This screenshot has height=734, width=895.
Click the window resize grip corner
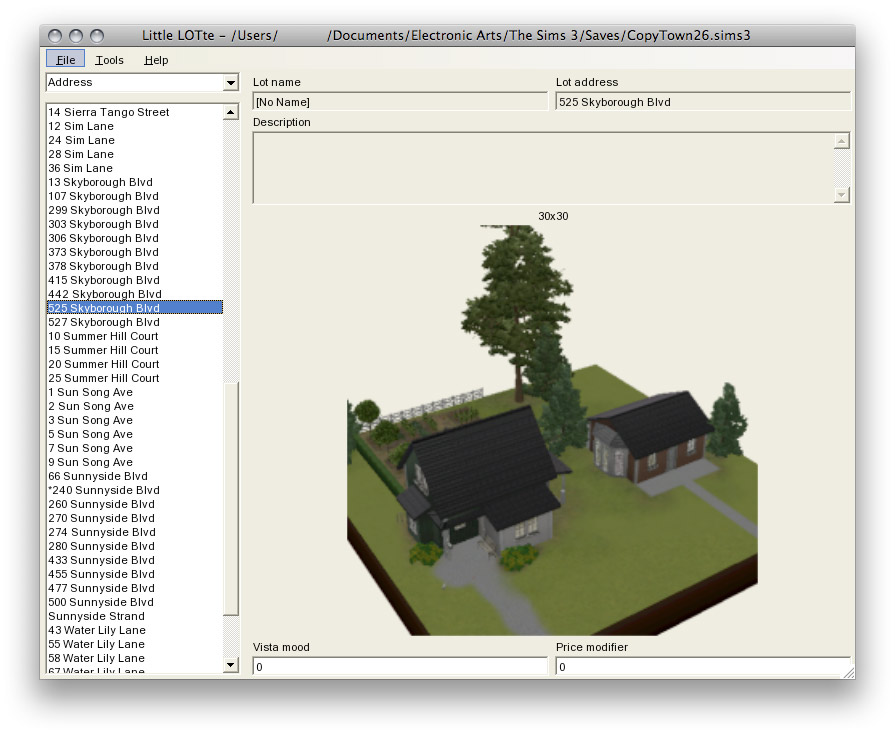pos(849,672)
